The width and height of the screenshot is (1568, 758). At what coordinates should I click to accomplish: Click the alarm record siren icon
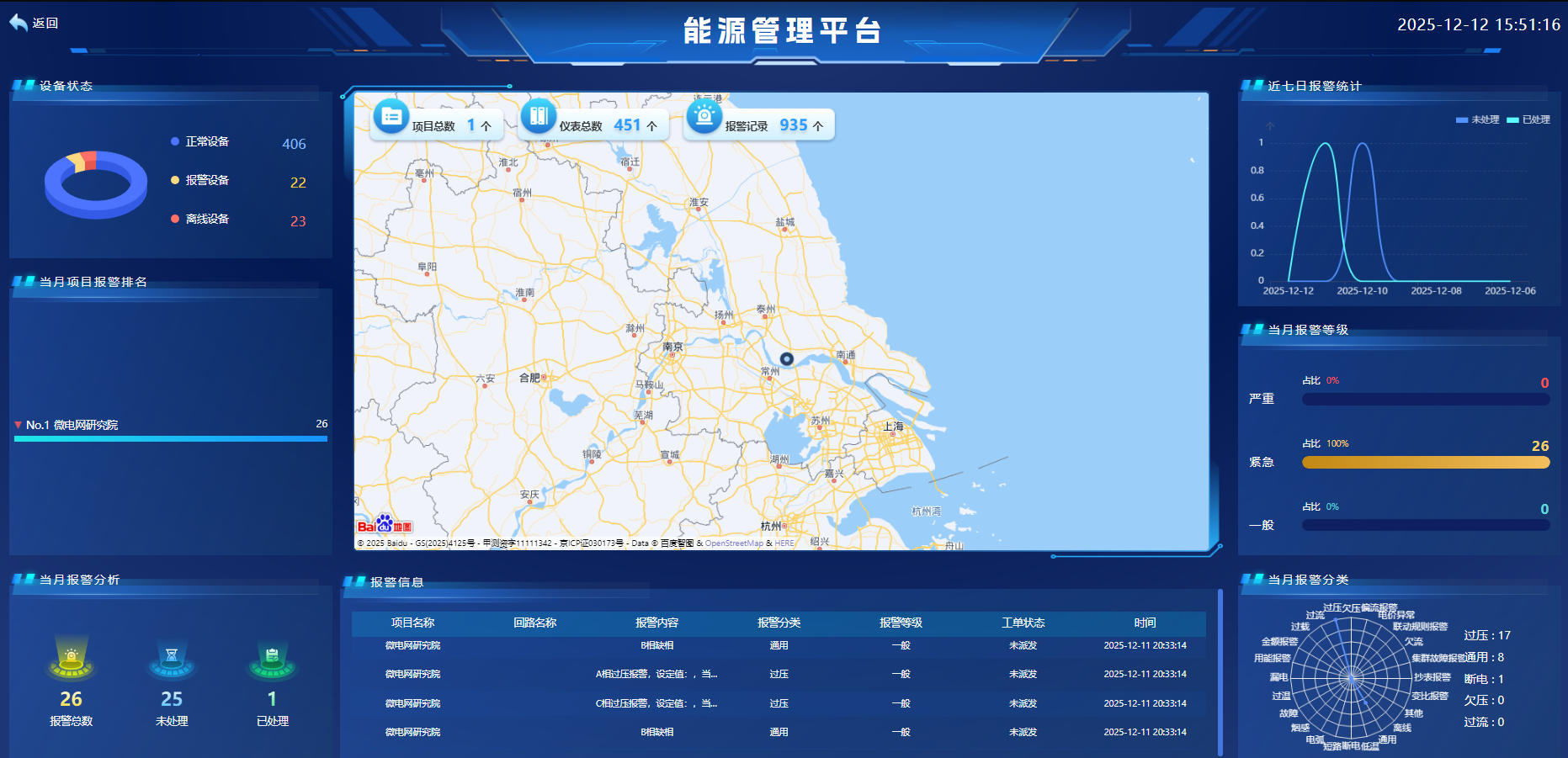(x=704, y=117)
